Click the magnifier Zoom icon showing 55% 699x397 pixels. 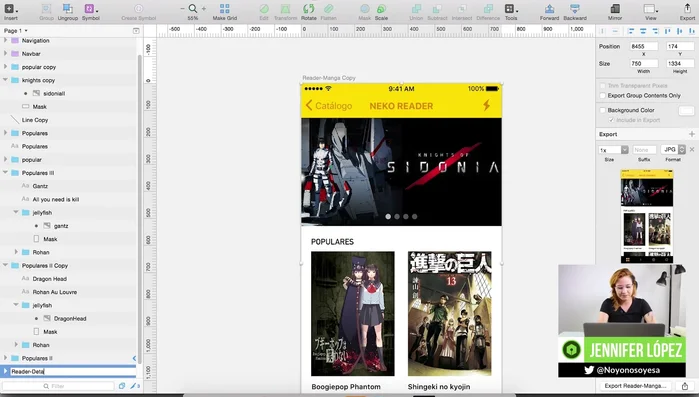[x=193, y=8]
